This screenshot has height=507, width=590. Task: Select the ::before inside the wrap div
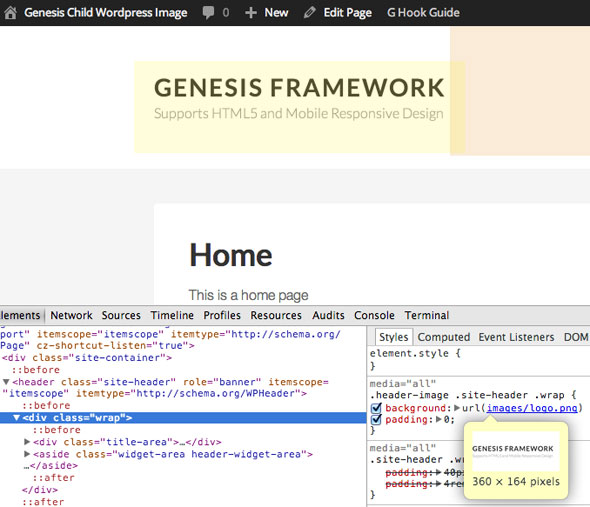click(56, 430)
